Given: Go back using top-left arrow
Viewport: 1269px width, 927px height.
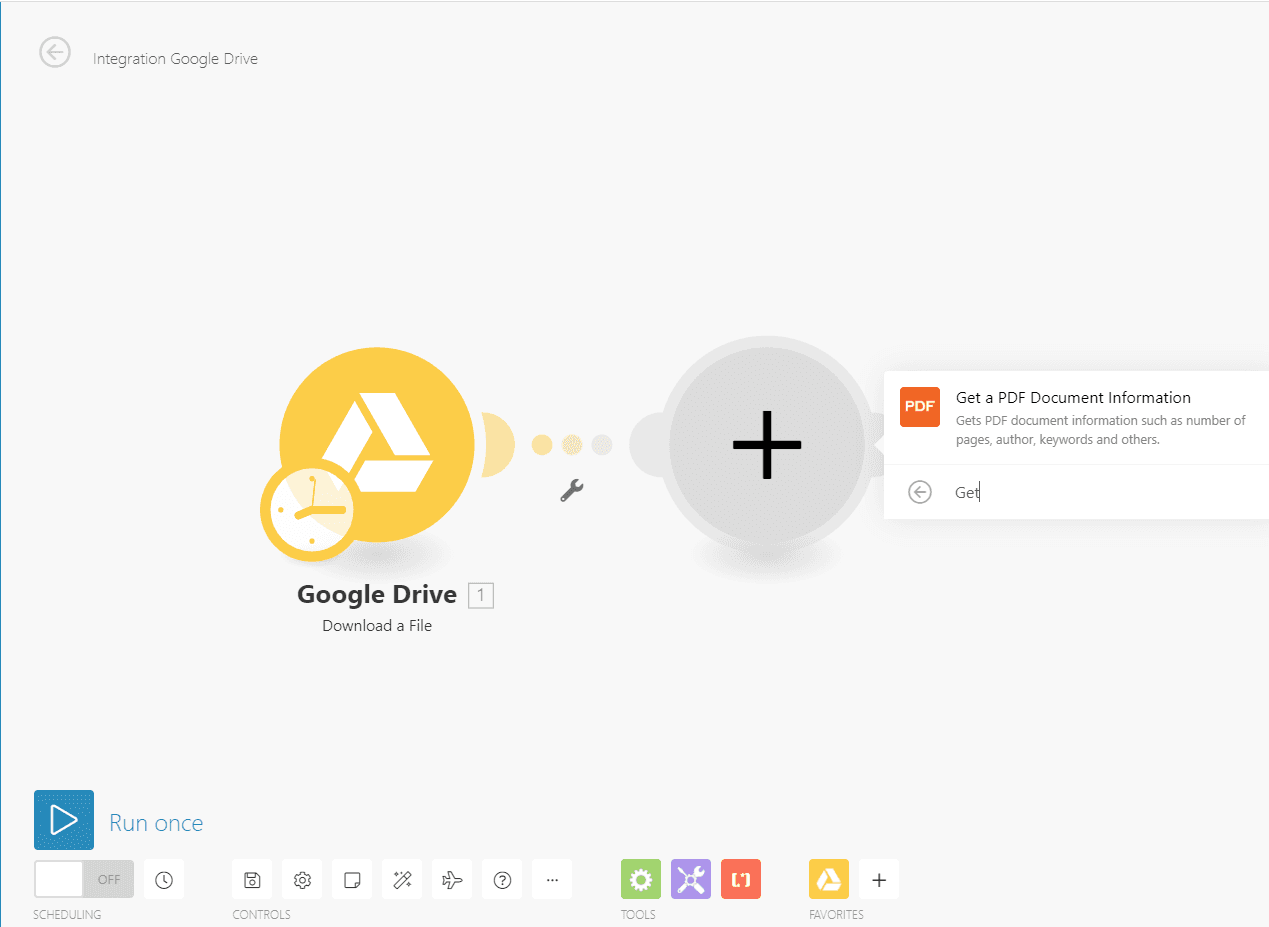Looking at the screenshot, I should pos(55,53).
